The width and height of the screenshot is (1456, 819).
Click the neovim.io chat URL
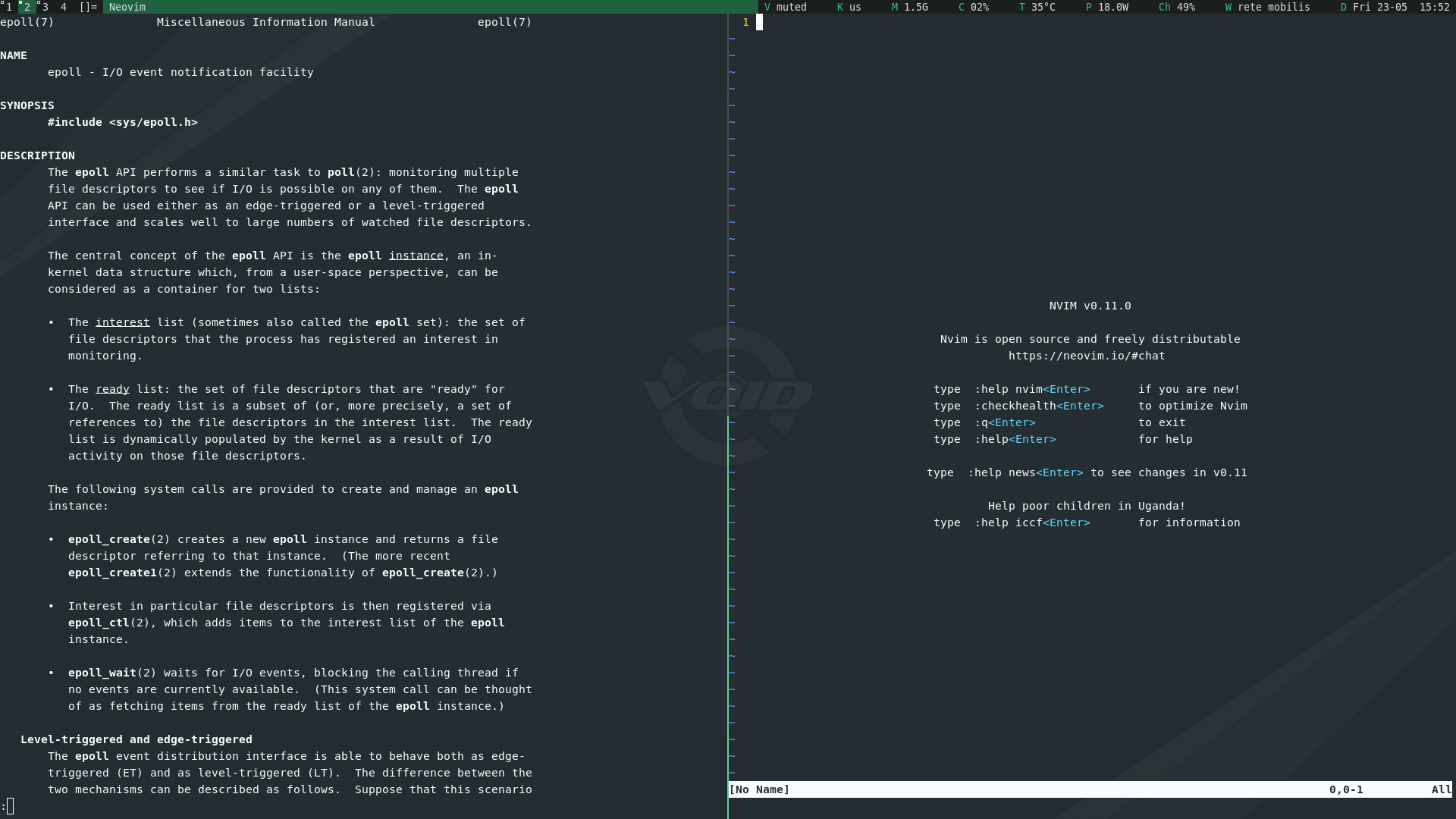pos(1087,356)
